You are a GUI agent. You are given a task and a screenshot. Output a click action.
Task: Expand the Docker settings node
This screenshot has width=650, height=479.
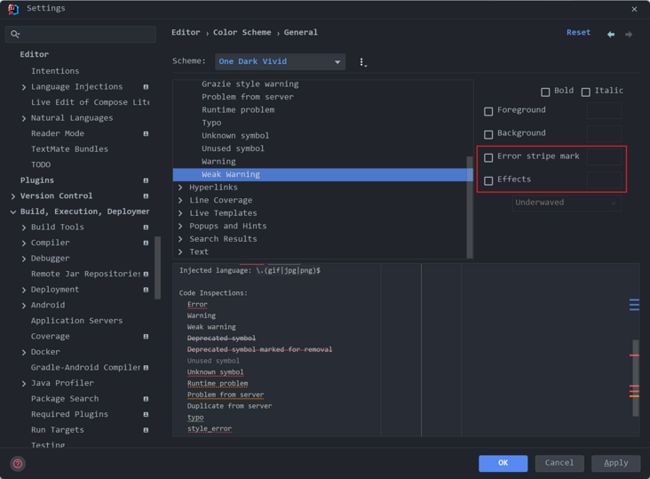pyautogui.click(x=24, y=352)
